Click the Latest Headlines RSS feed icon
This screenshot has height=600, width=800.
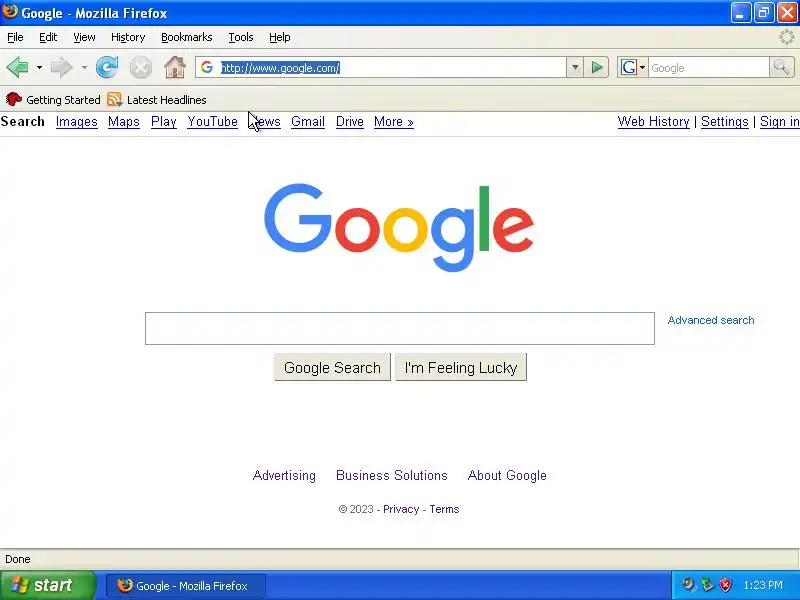pyautogui.click(x=114, y=99)
